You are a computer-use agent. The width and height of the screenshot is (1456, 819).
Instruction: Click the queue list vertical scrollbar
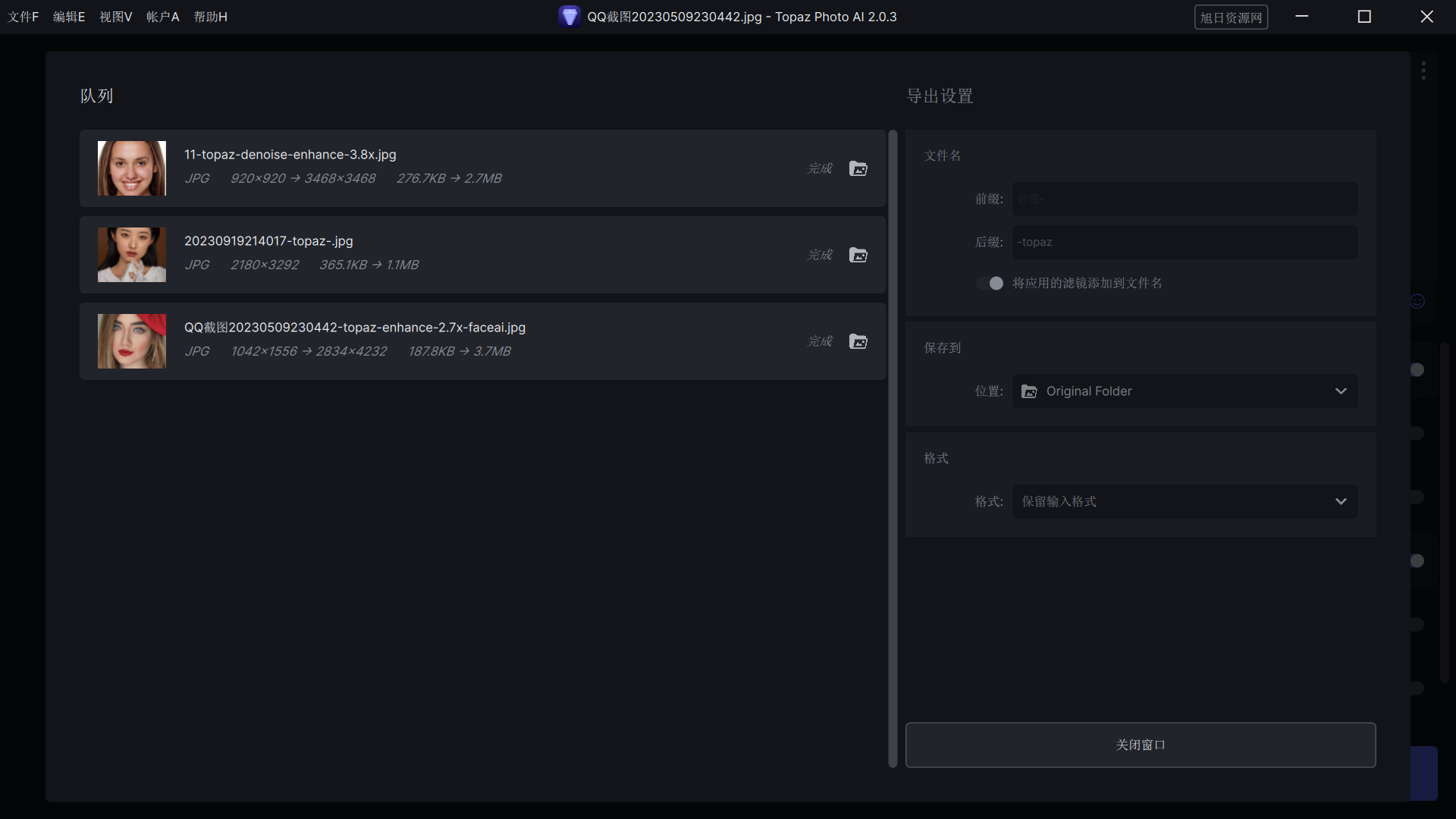pyautogui.click(x=893, y=449)
